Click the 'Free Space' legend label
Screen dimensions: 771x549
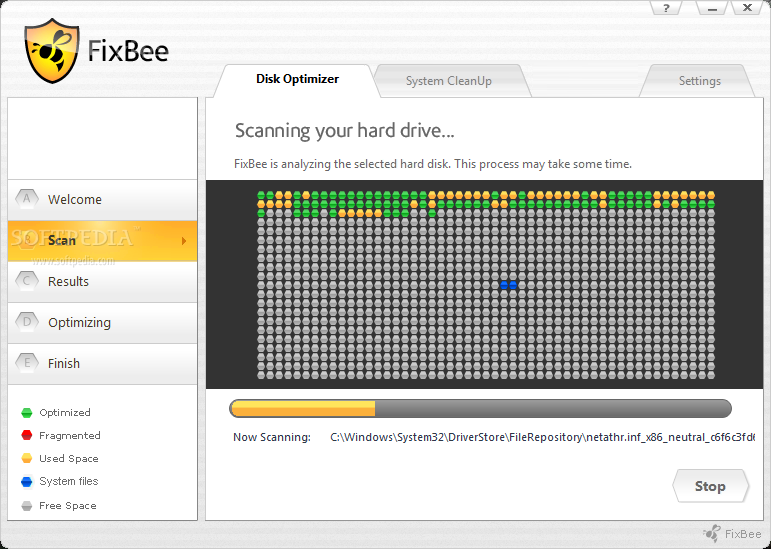click(x=68, y=506)
